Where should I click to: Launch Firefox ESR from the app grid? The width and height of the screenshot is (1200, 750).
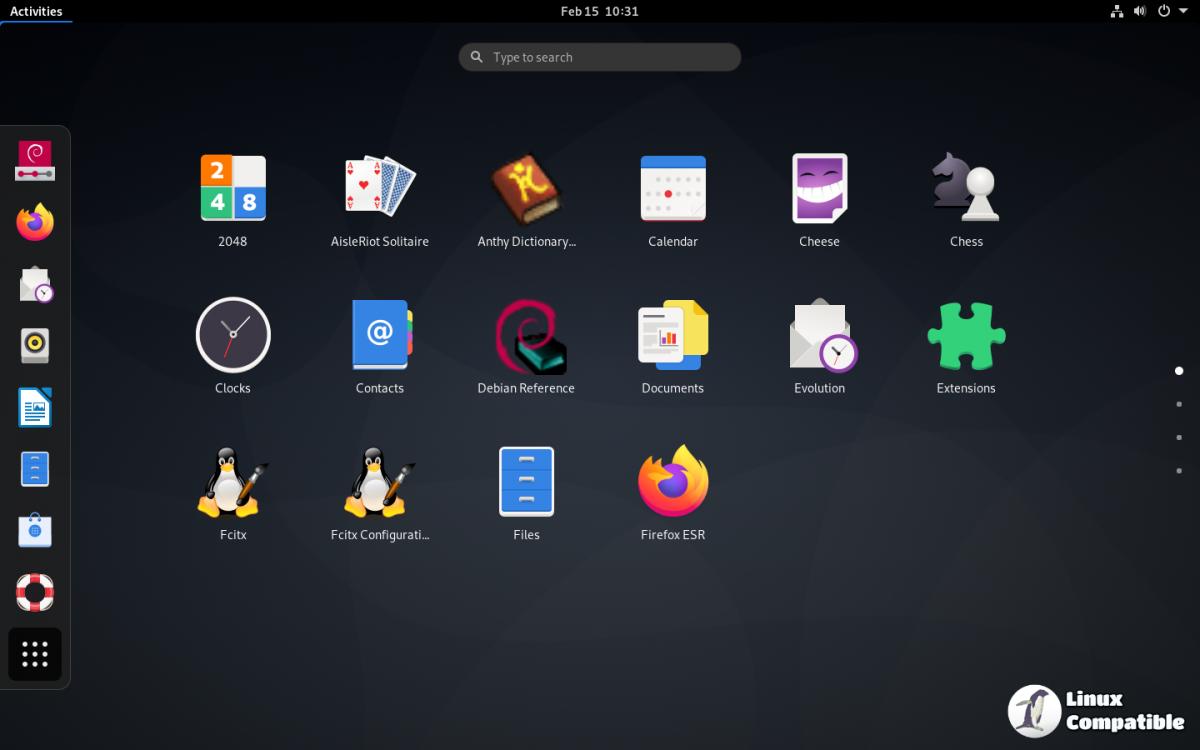pos(673,482)
